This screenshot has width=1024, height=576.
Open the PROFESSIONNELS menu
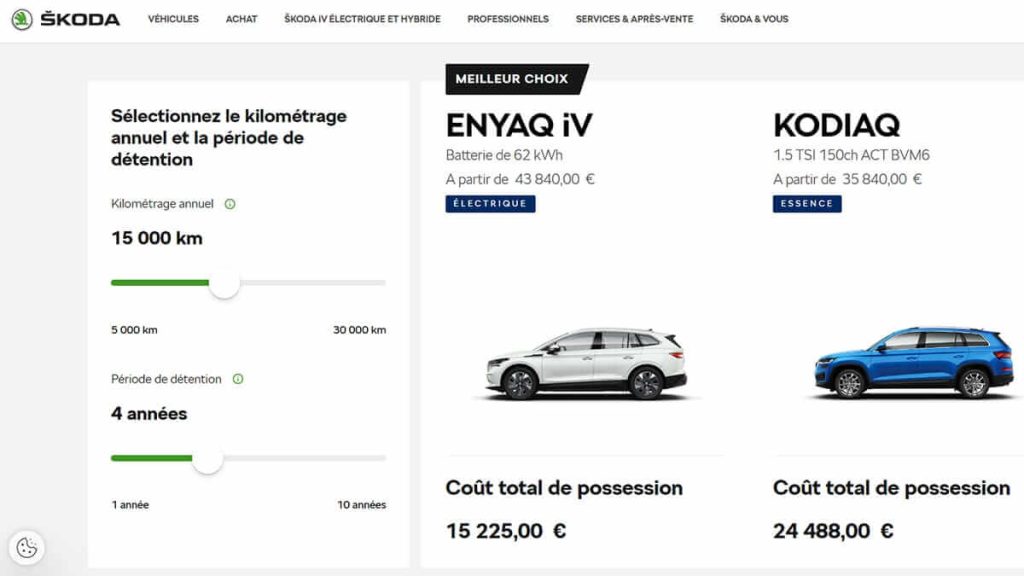pos(507,18)
